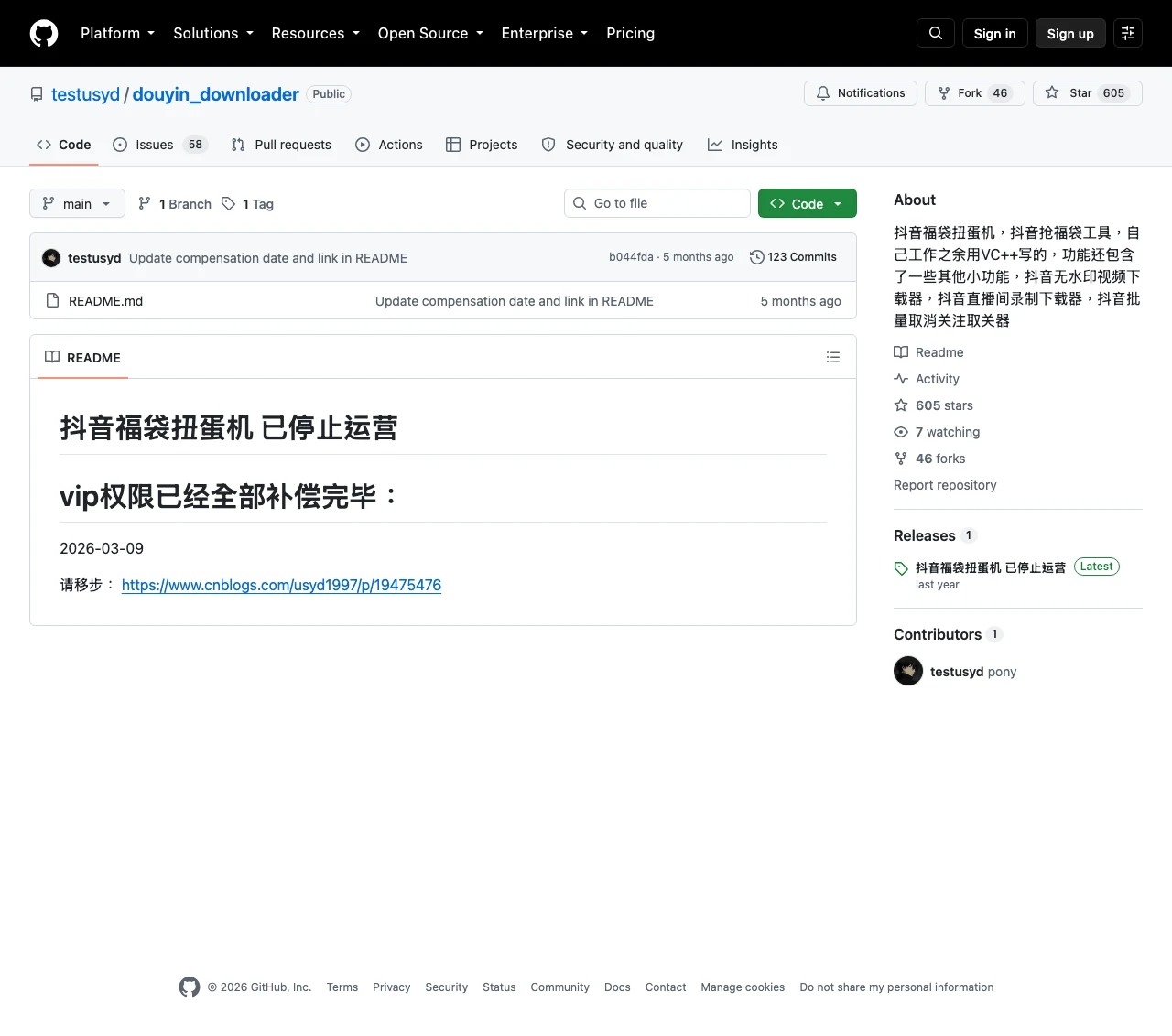Open the douyin_downloader repository link

(216, 94)
